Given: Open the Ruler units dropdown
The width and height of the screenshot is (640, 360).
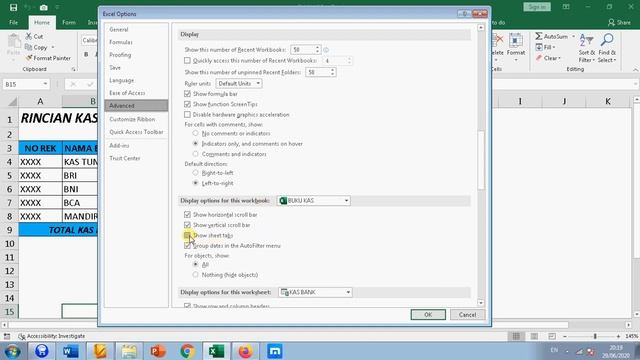Looking at the screenshot, I should (239, 83).
